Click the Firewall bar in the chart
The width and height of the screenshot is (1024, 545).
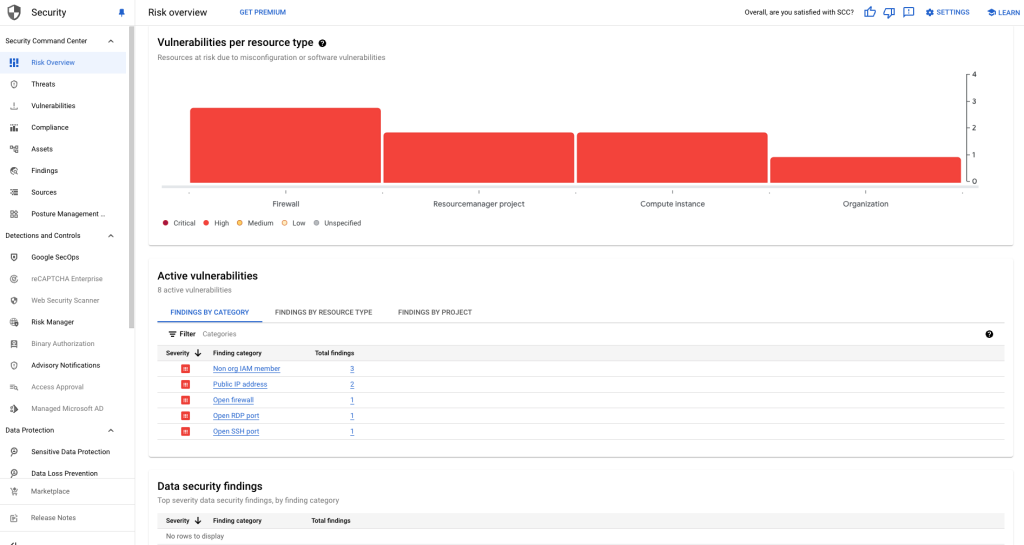tap(285, 146)
